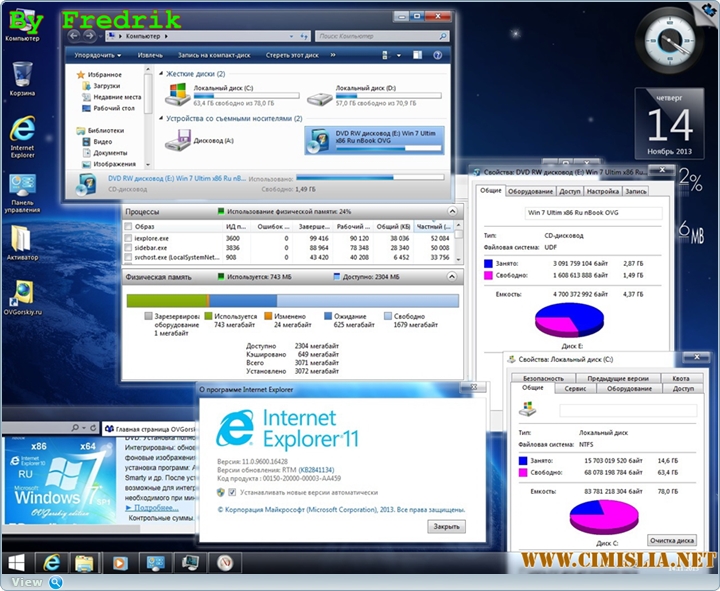
Task: Switch to the Оборудование tab in DVD properties
Action: click(x=530, y=191)
